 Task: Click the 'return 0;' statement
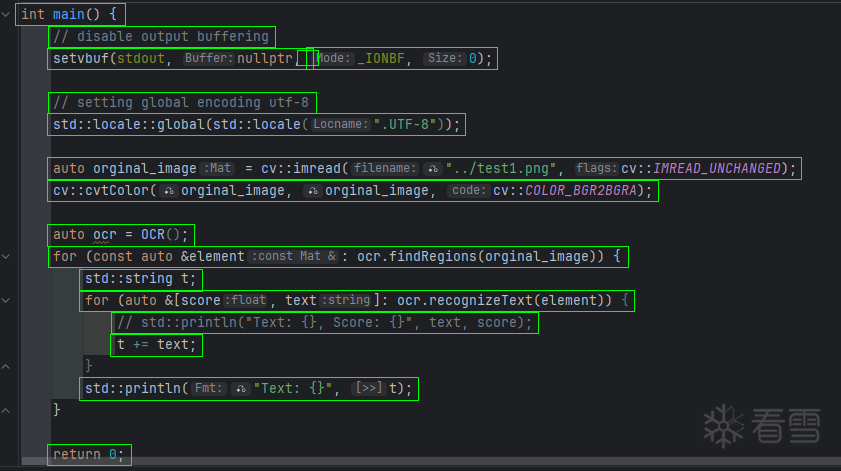88,454
